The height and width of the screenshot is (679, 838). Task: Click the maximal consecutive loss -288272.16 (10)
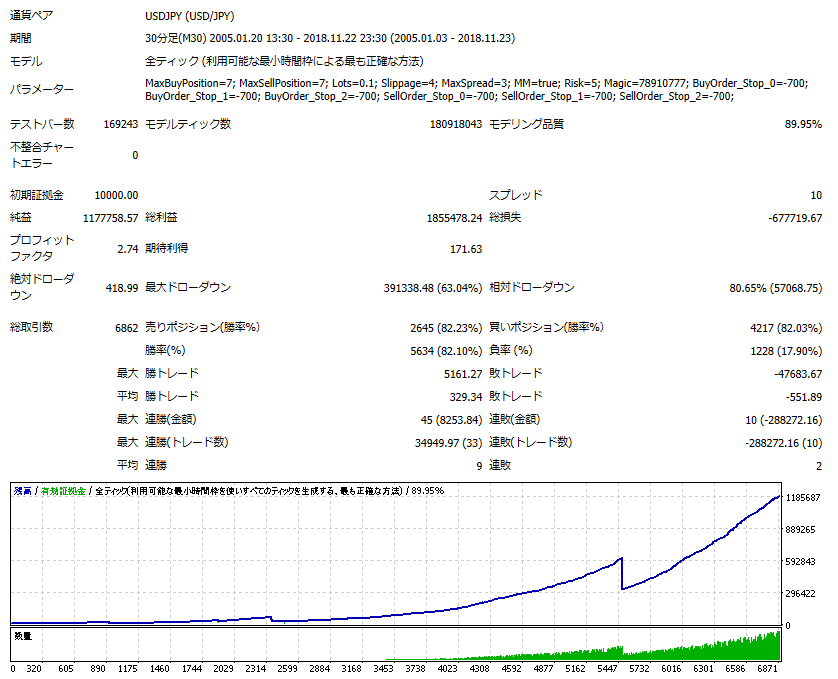coord(783,443)
